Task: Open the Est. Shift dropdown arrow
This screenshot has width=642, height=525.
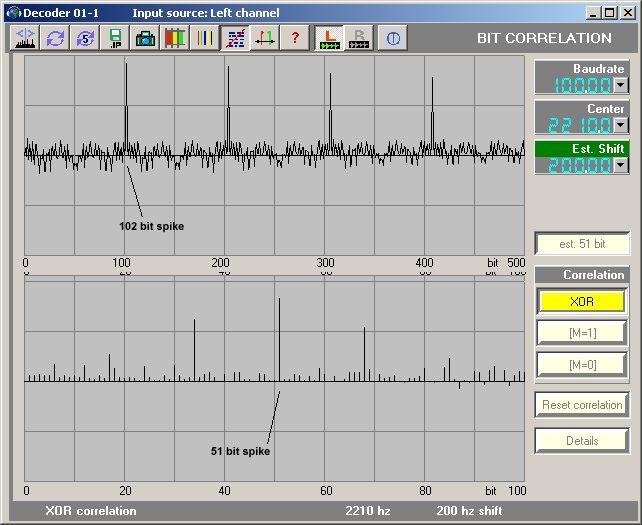Action: pyautogui.click(x=620, y=165)
